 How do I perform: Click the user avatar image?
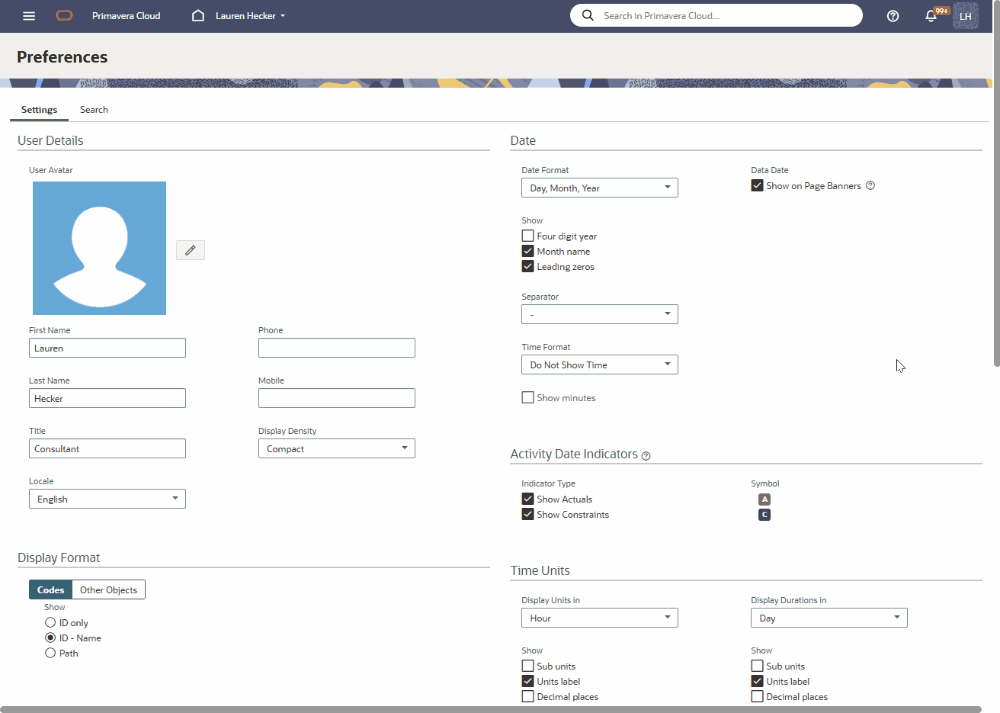[x=99, y=248]
